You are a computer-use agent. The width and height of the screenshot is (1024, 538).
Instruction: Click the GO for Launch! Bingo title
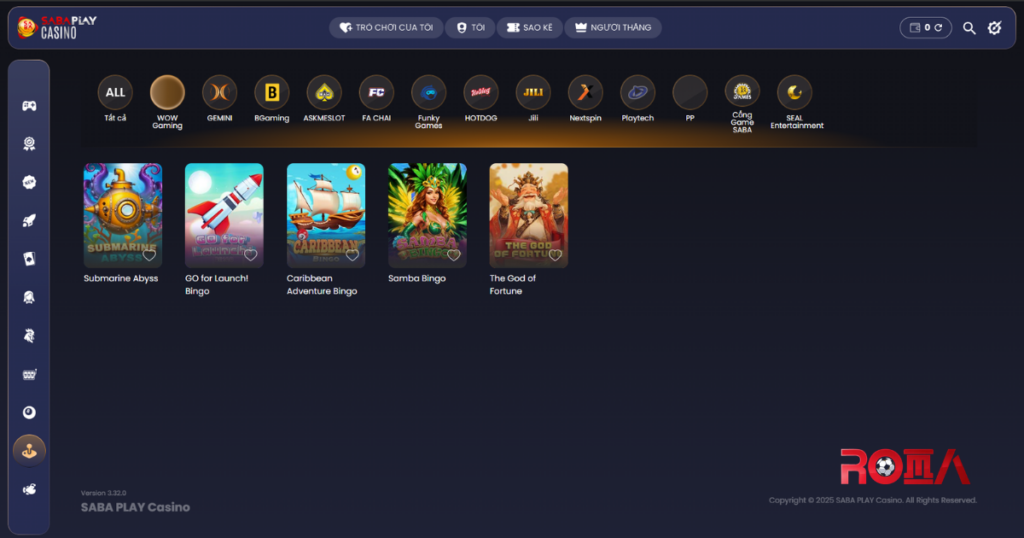click(x=217, y=285)
